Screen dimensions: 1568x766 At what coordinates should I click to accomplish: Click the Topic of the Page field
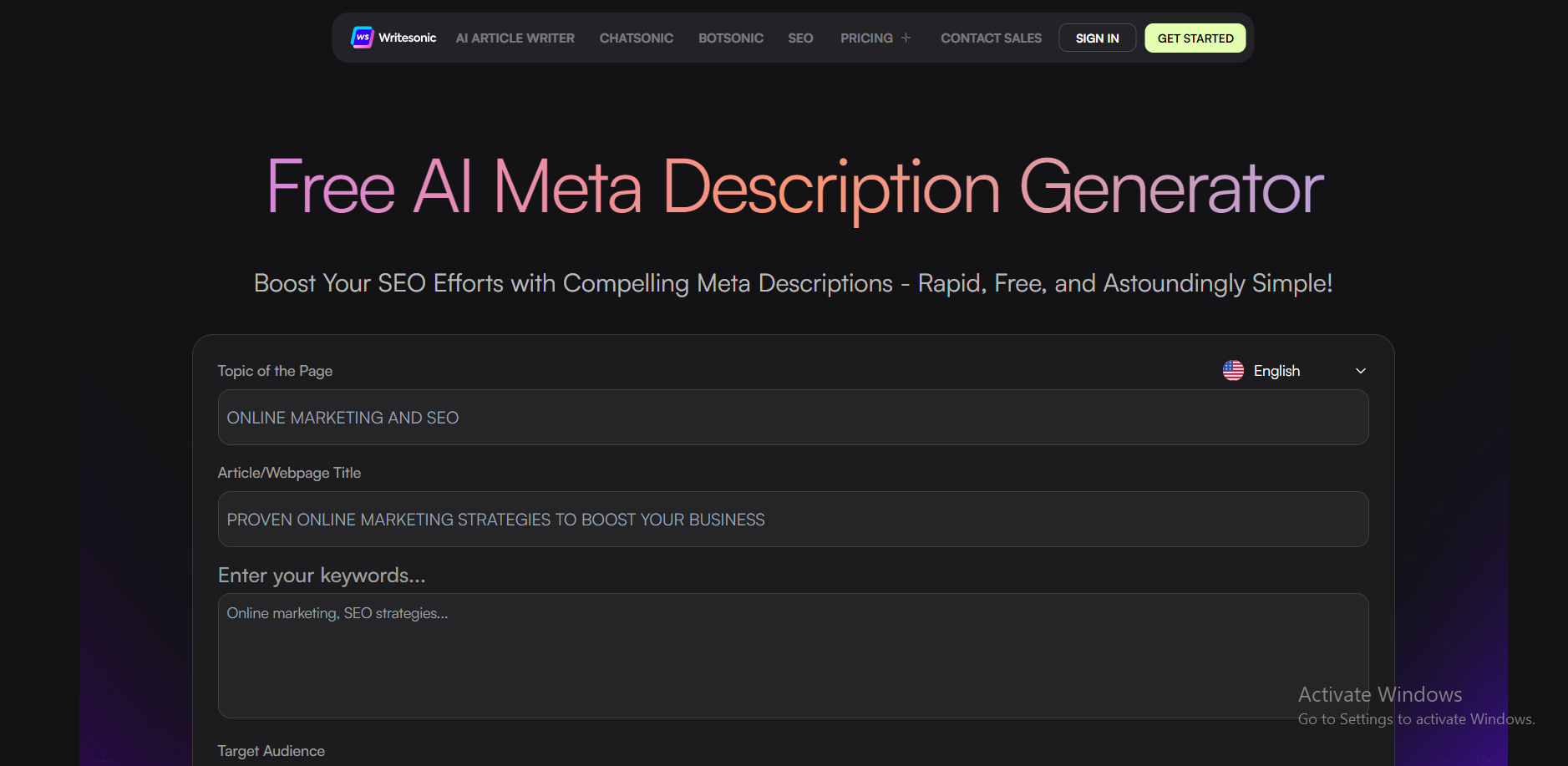792,417
